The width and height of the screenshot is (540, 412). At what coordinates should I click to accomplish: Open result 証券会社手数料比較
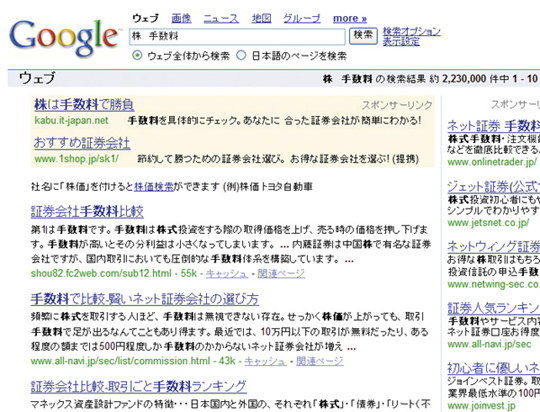click(87, 212)
